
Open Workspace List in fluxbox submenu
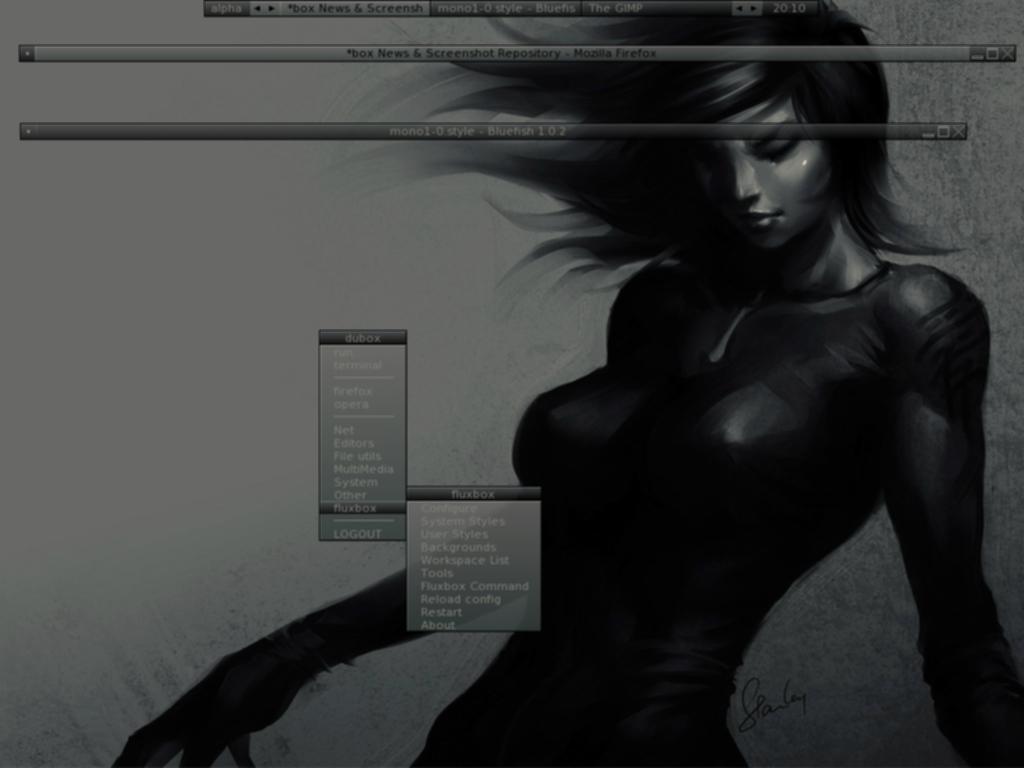473,560
